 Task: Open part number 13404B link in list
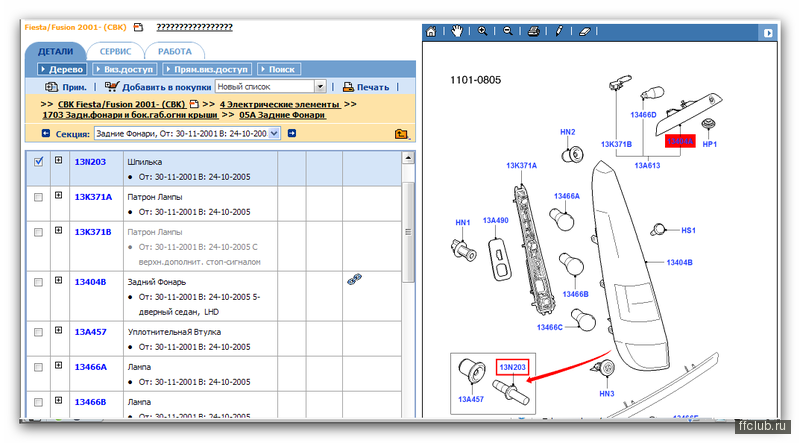pyautogui.click(x=90, y=282)
